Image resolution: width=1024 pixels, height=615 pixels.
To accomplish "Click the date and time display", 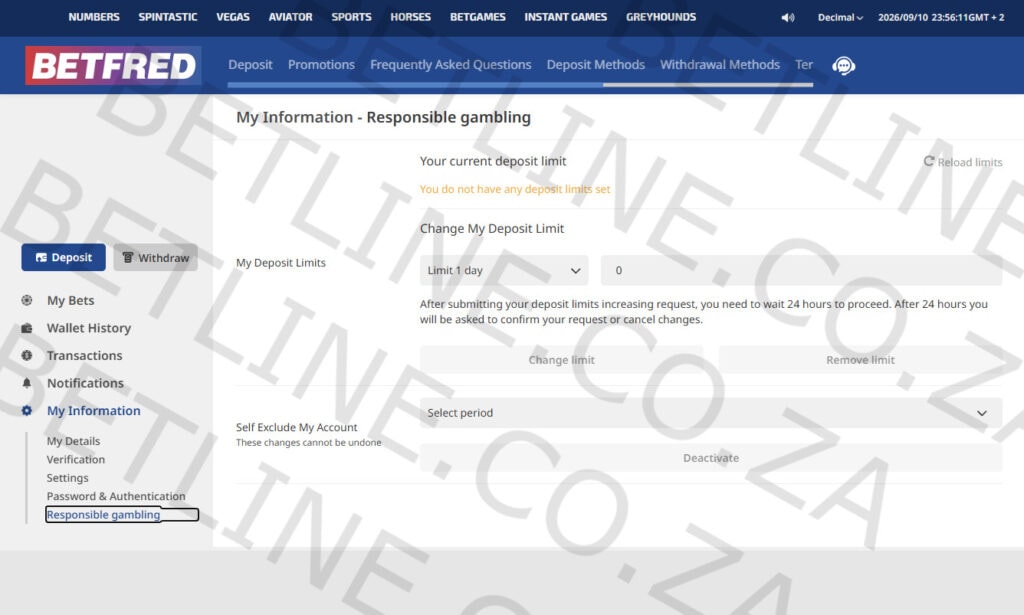I will click(941, 18).
